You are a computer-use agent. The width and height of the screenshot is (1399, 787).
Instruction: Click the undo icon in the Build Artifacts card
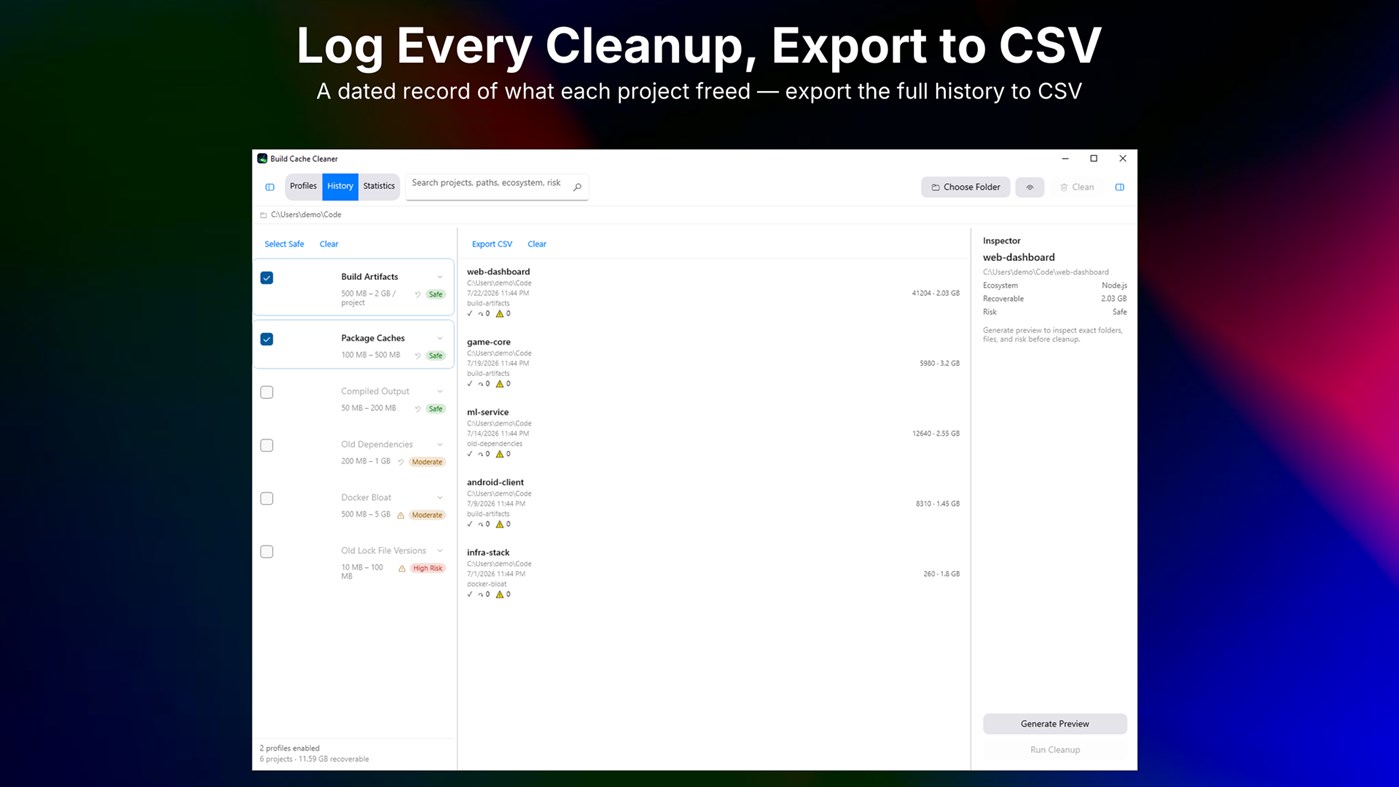418,295
